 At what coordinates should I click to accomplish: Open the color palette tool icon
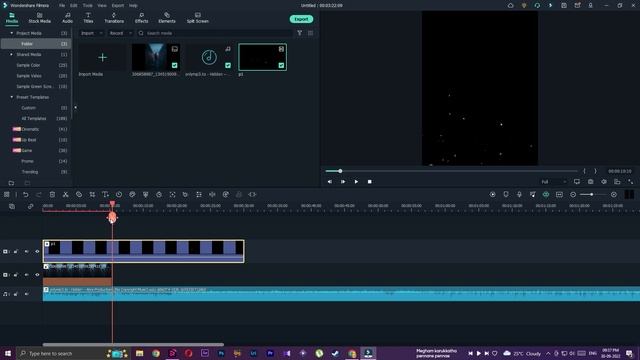[x=132, y=195]
